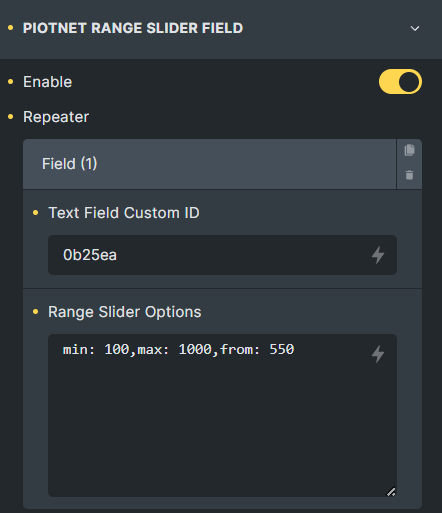
Task: Click the textarea resize handle corner
Action: pos(391,492)
